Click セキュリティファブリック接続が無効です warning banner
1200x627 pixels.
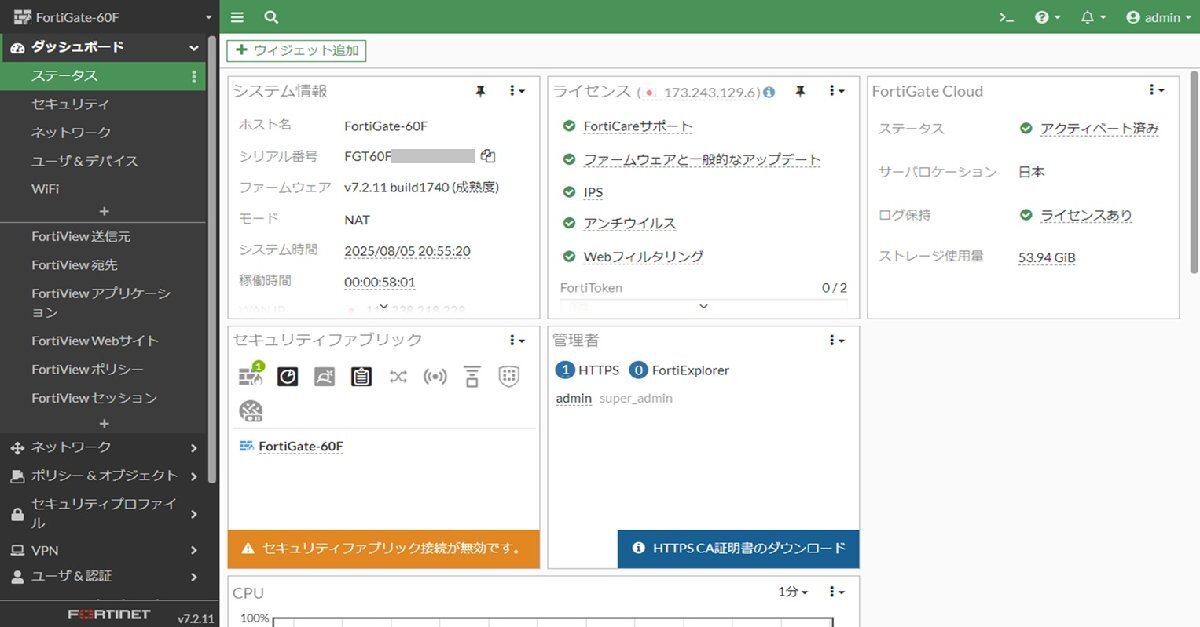pos(383,549)
